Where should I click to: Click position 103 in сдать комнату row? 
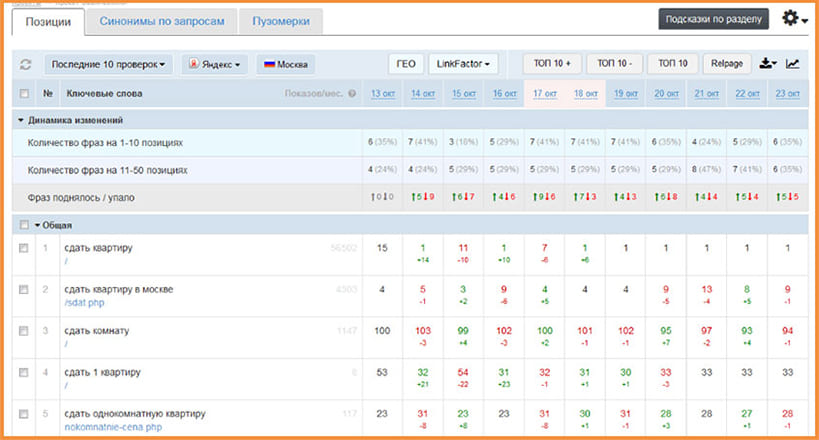pos(423,331)
